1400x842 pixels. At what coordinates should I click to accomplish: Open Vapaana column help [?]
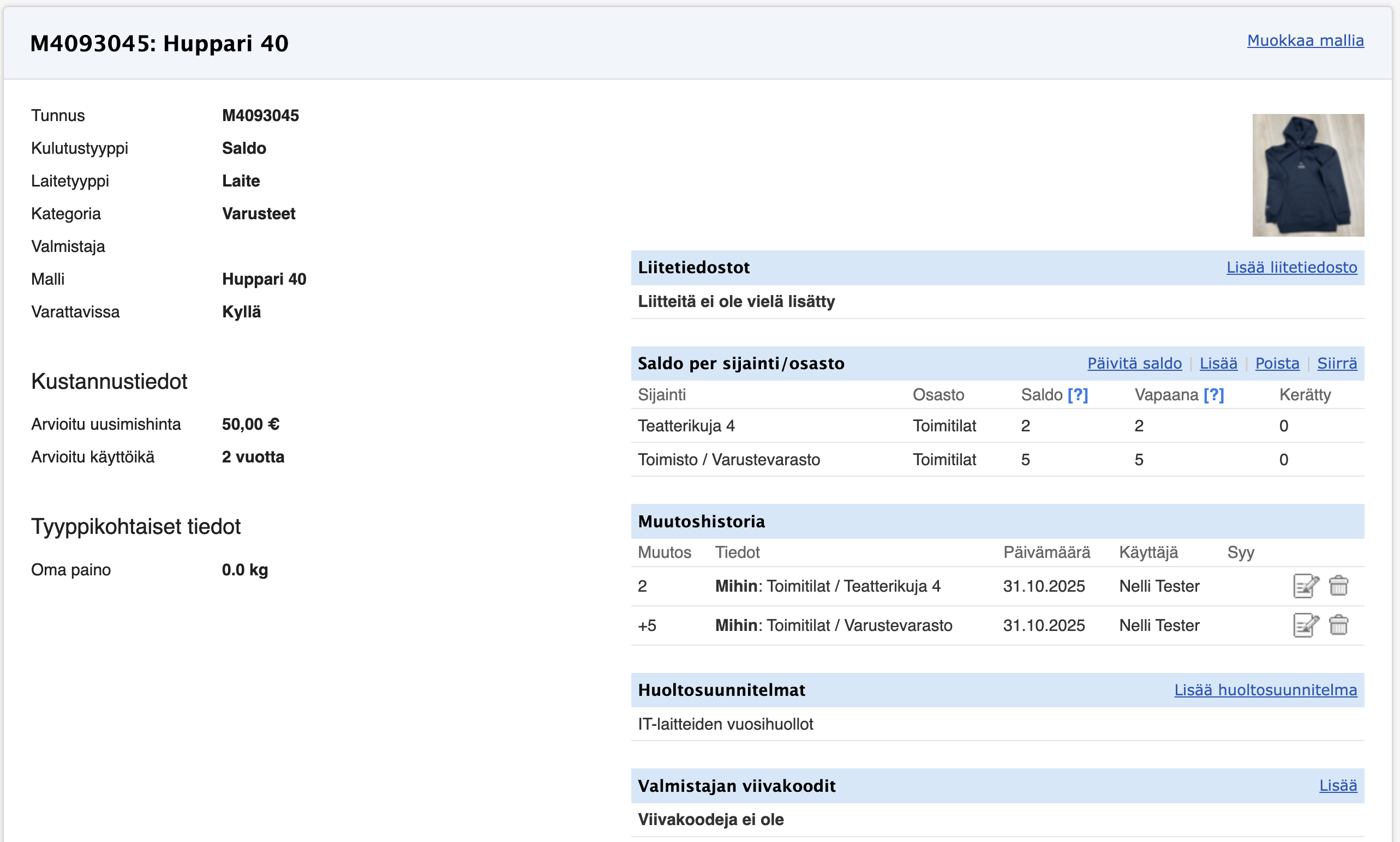(1213, 395)
